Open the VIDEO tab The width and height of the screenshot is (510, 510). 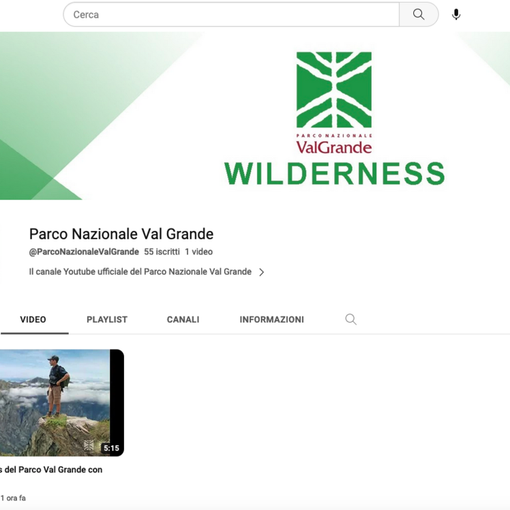(x=33, y=319)
